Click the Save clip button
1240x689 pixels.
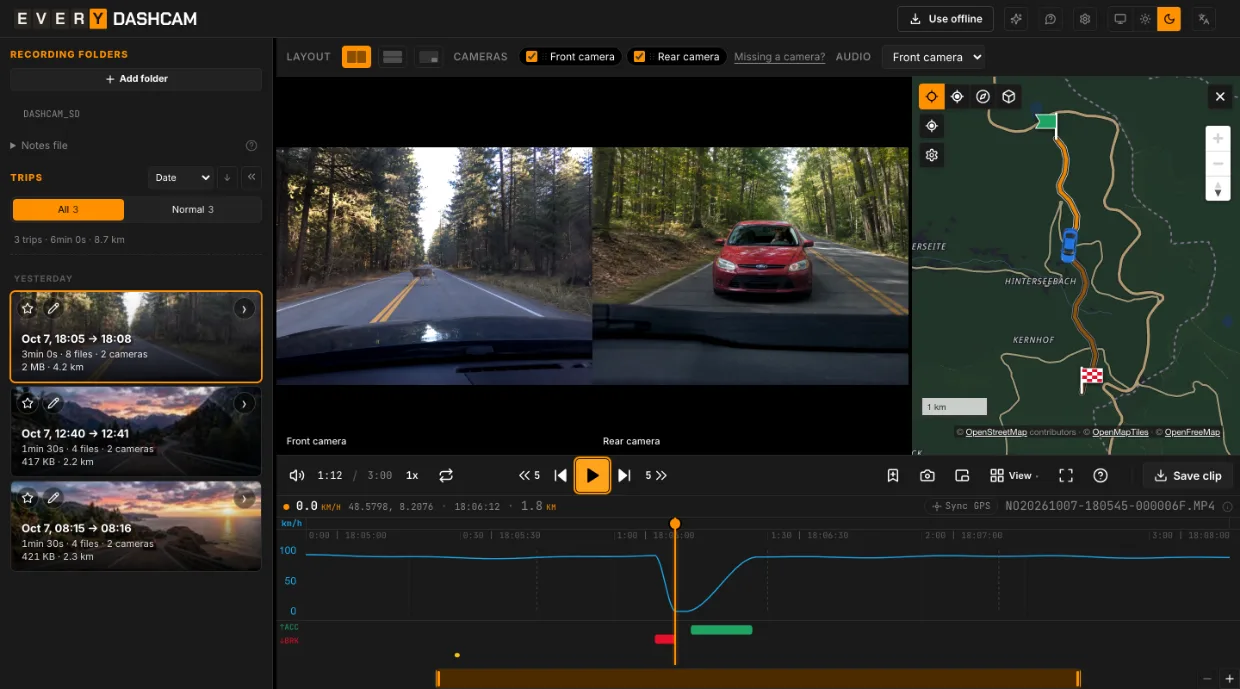point(1187,476)
